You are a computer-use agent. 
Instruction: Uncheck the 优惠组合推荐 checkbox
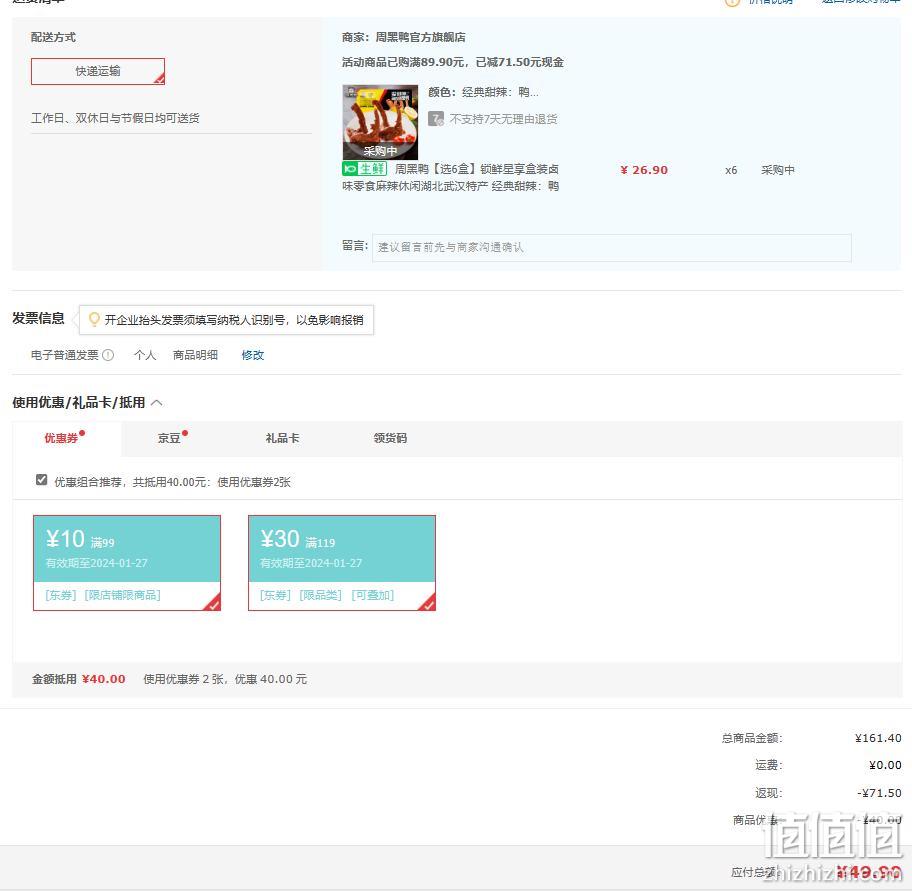point(41,480)
